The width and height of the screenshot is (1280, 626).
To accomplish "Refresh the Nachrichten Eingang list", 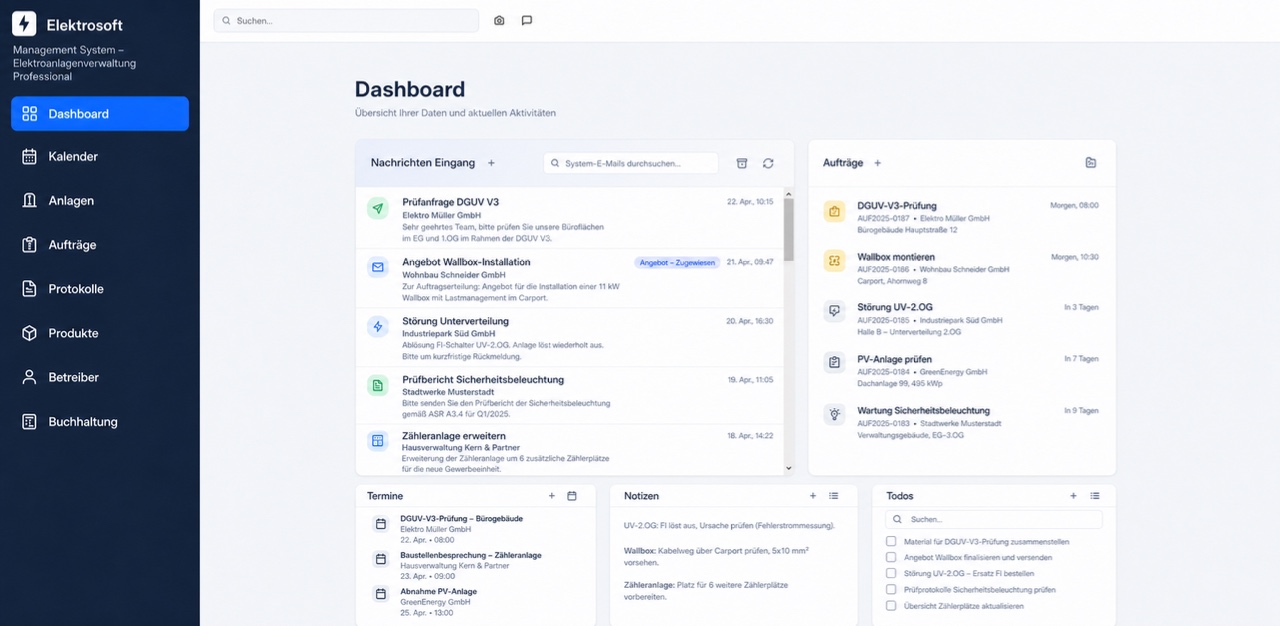I will (x=768, y=163).
